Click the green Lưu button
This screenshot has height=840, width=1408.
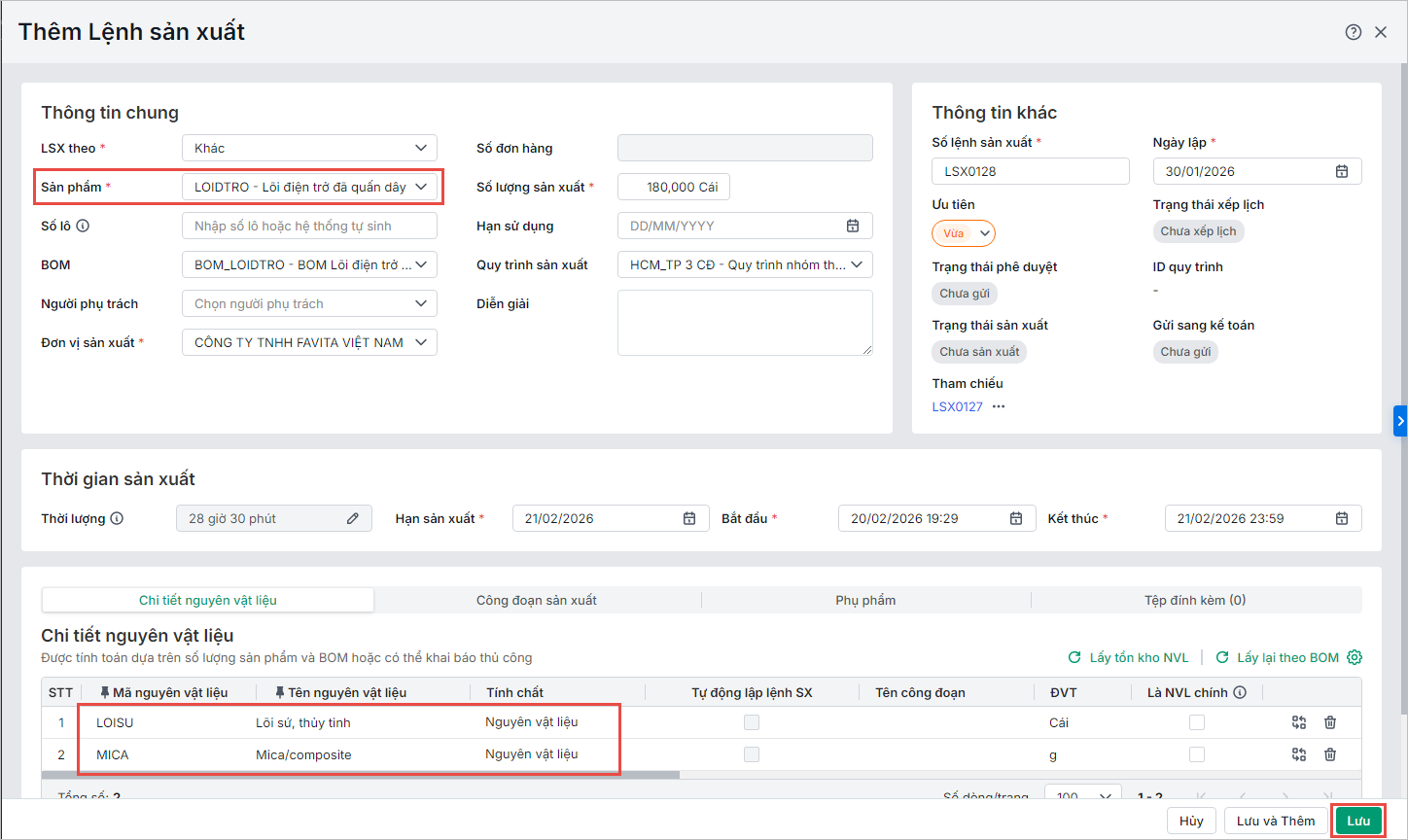[1357, 821]
